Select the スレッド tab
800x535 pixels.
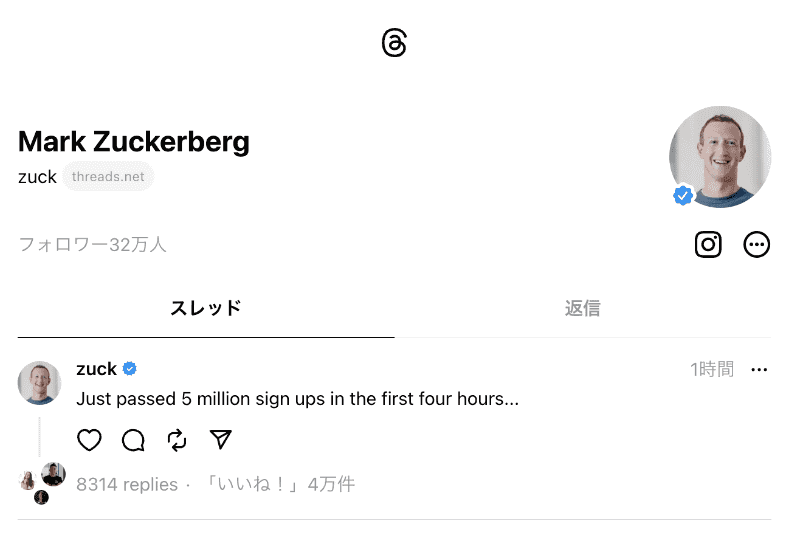point(206,308)
